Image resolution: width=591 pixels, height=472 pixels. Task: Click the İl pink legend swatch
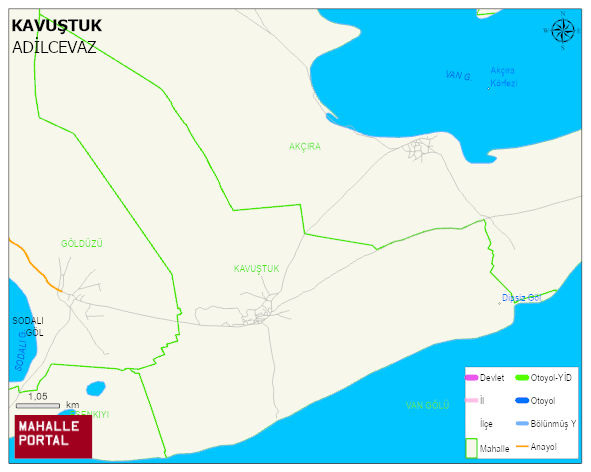(x=472, y=400)
